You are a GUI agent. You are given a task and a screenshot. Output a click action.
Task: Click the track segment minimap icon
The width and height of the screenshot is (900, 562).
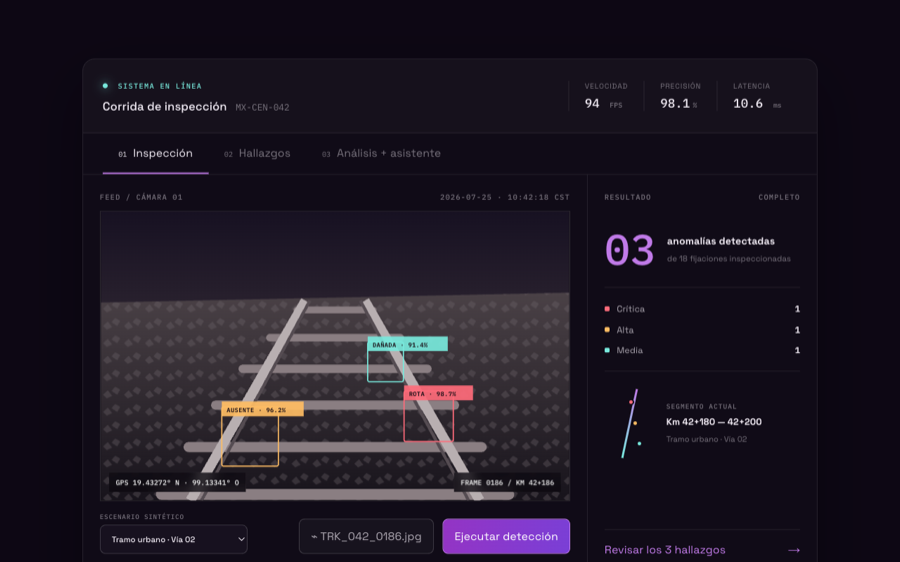[x=631, y=424]
